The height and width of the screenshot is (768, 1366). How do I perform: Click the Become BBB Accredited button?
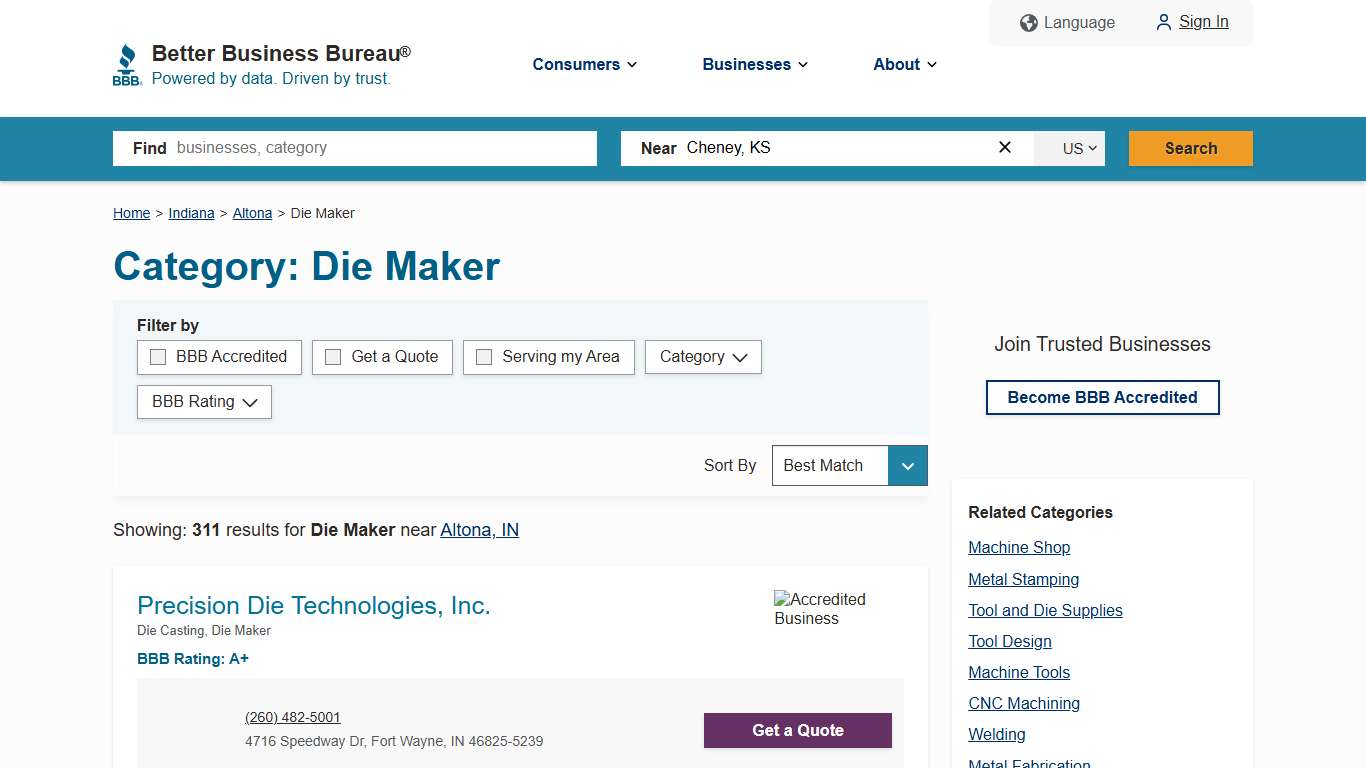coord(1102,397)
